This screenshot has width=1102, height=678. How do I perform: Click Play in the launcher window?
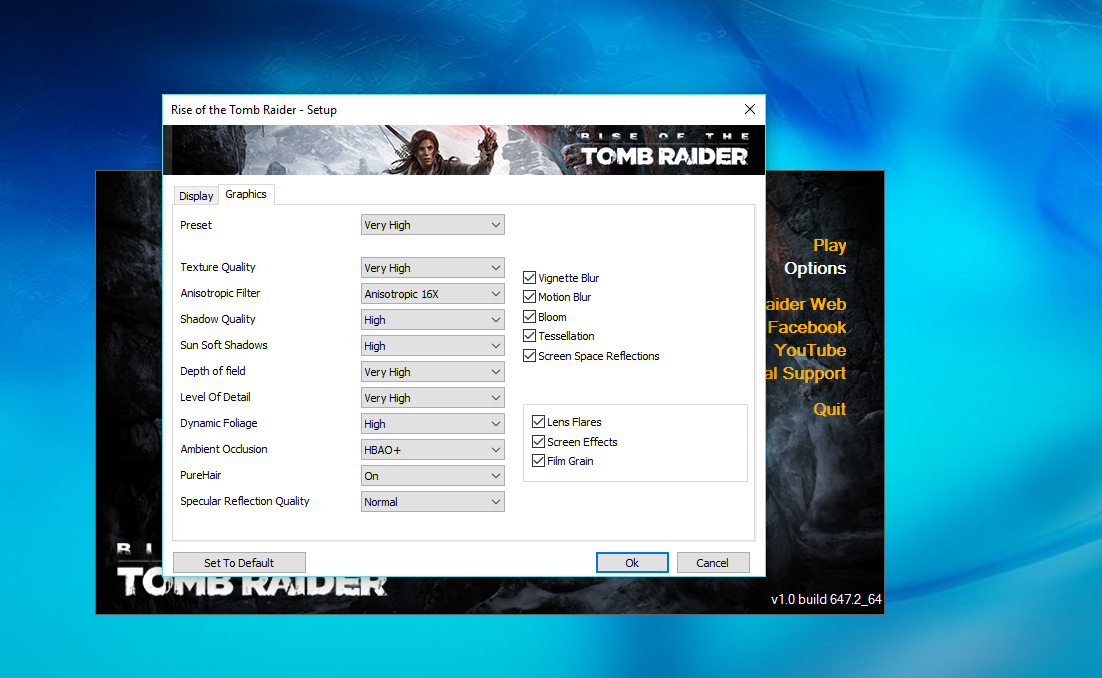pyautogui.click(x=829, y=245)
